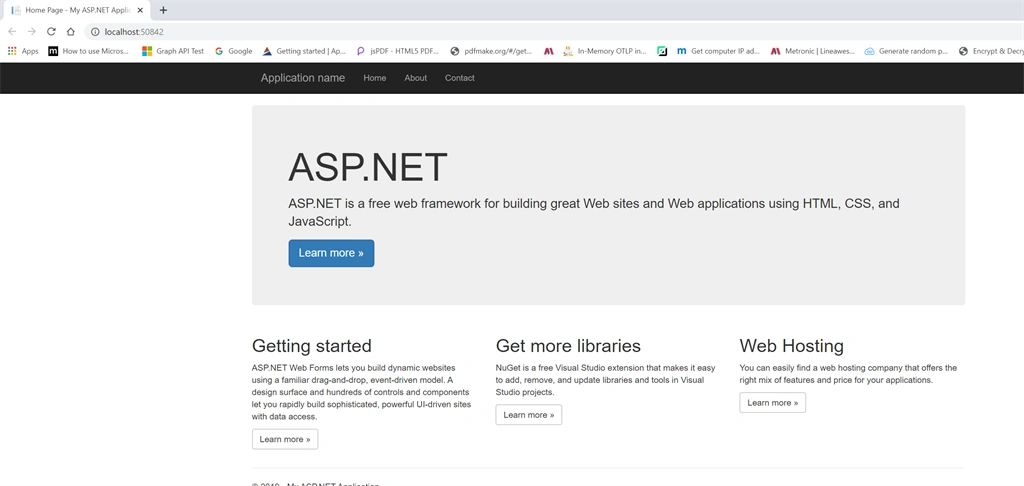This screenshot has height=486, width=1024.
Task: Go to the browser home page icon
Action: point(71,31)
